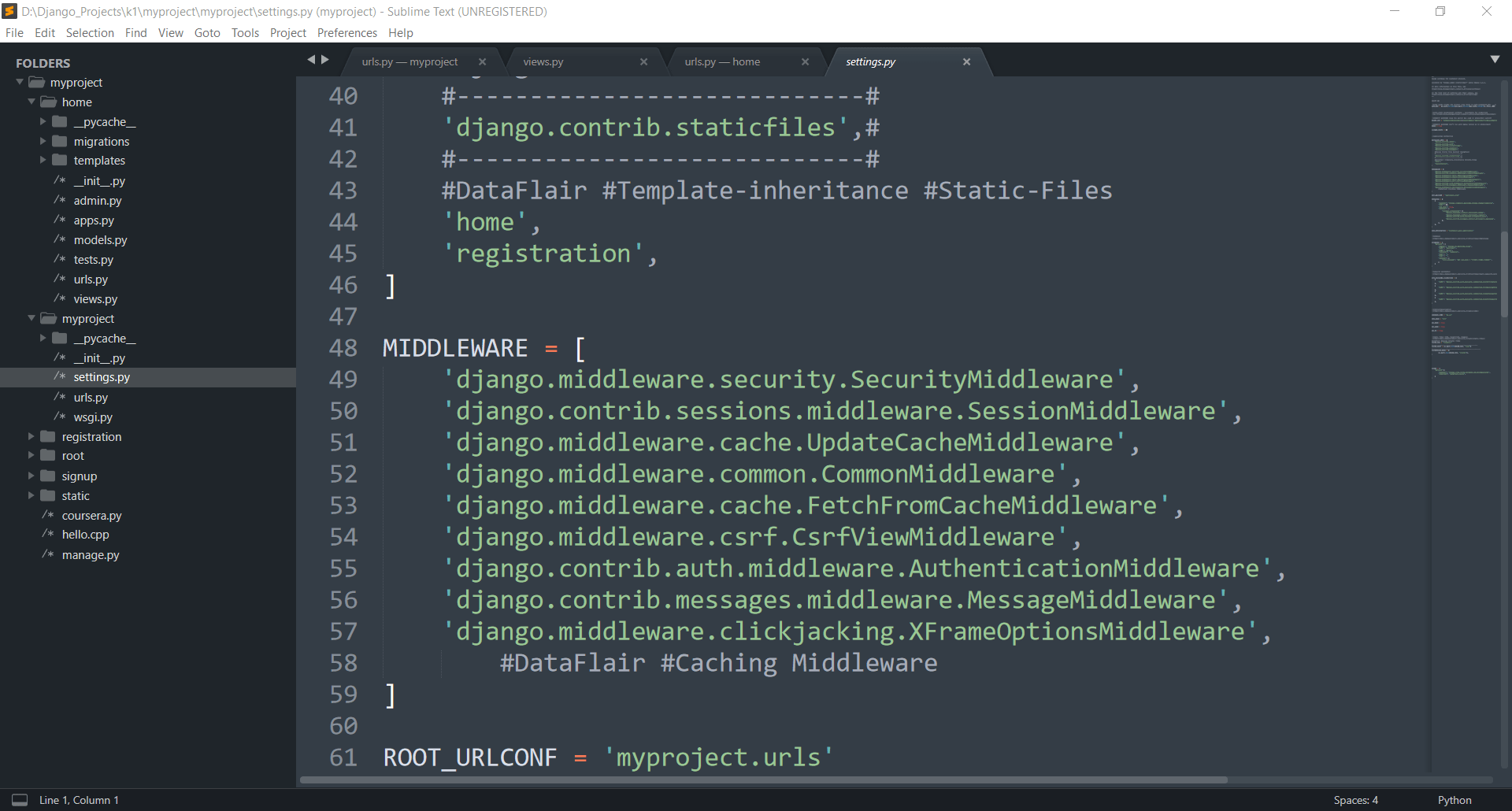Switch to the urls.py — home tab
Screen dimensions: 1512x811
[x=722, y=61]
